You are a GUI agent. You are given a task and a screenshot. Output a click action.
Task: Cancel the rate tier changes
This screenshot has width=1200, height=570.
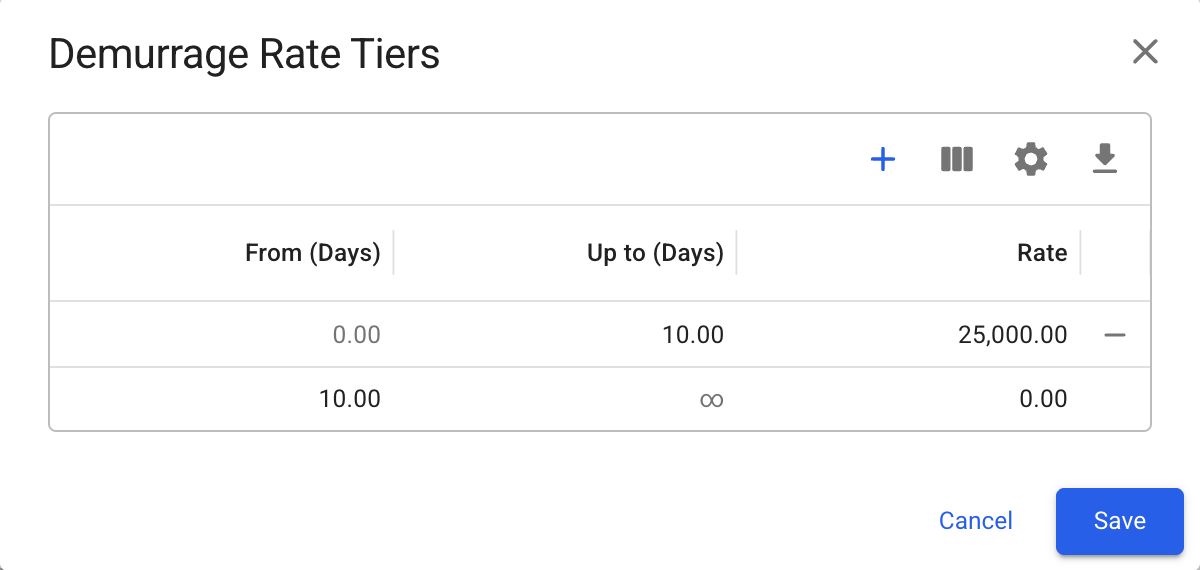[975, 521]
